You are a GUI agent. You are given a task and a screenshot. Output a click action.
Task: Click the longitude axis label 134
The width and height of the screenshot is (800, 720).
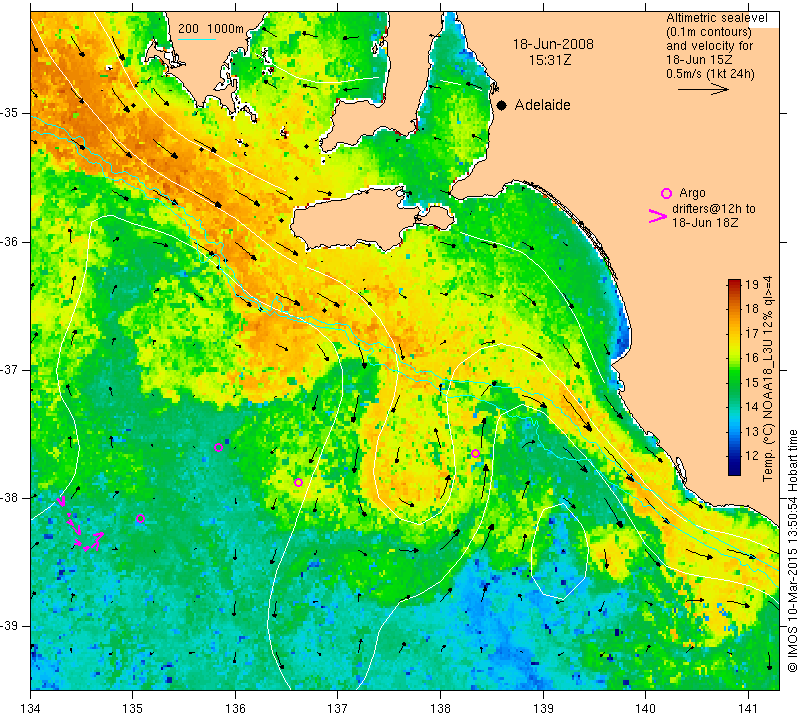(x=31, y=708)
